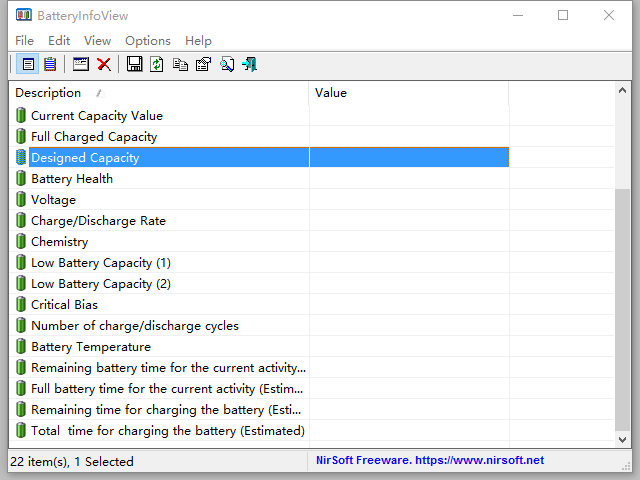The image size is (640, 480).
Task: Copy selected items using toolbar icon
Action: tap(180, 65)
